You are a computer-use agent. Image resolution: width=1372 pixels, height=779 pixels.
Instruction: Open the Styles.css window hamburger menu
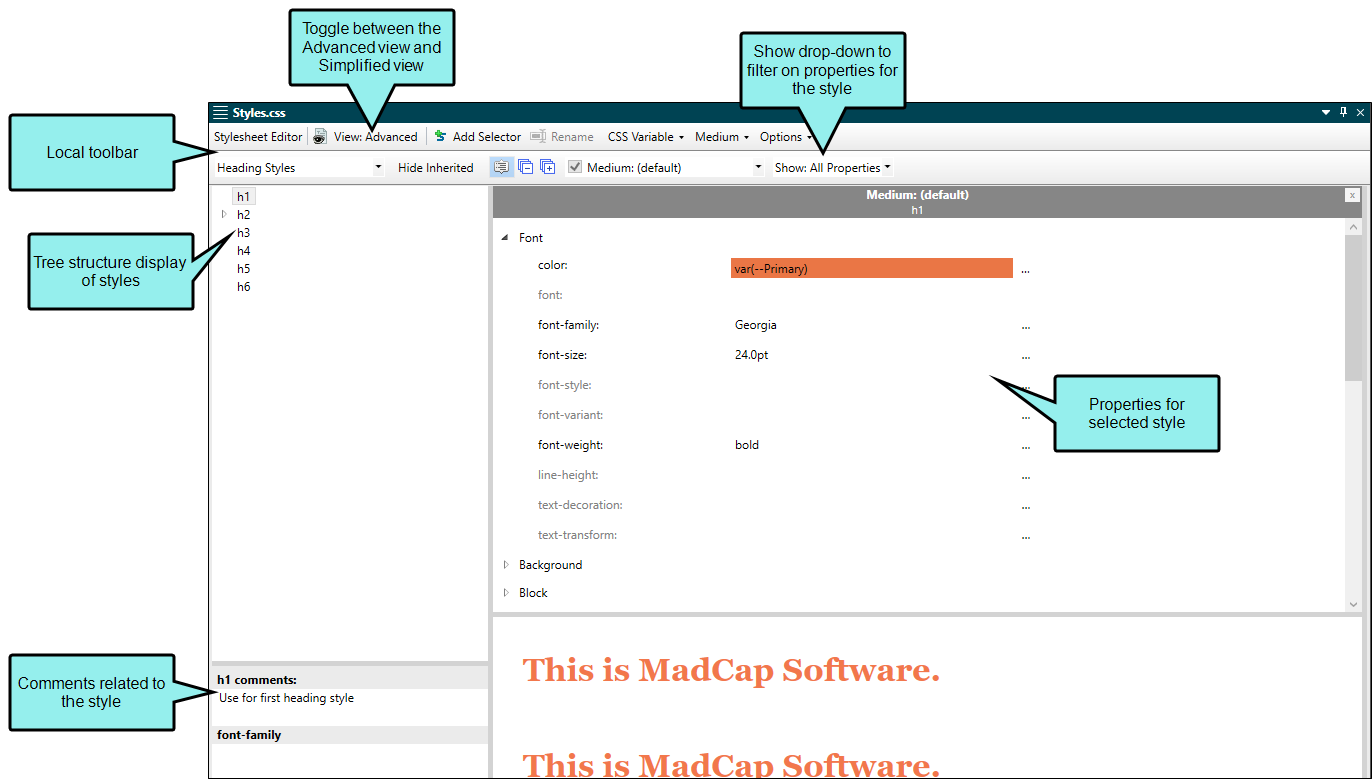coord(220,113)
